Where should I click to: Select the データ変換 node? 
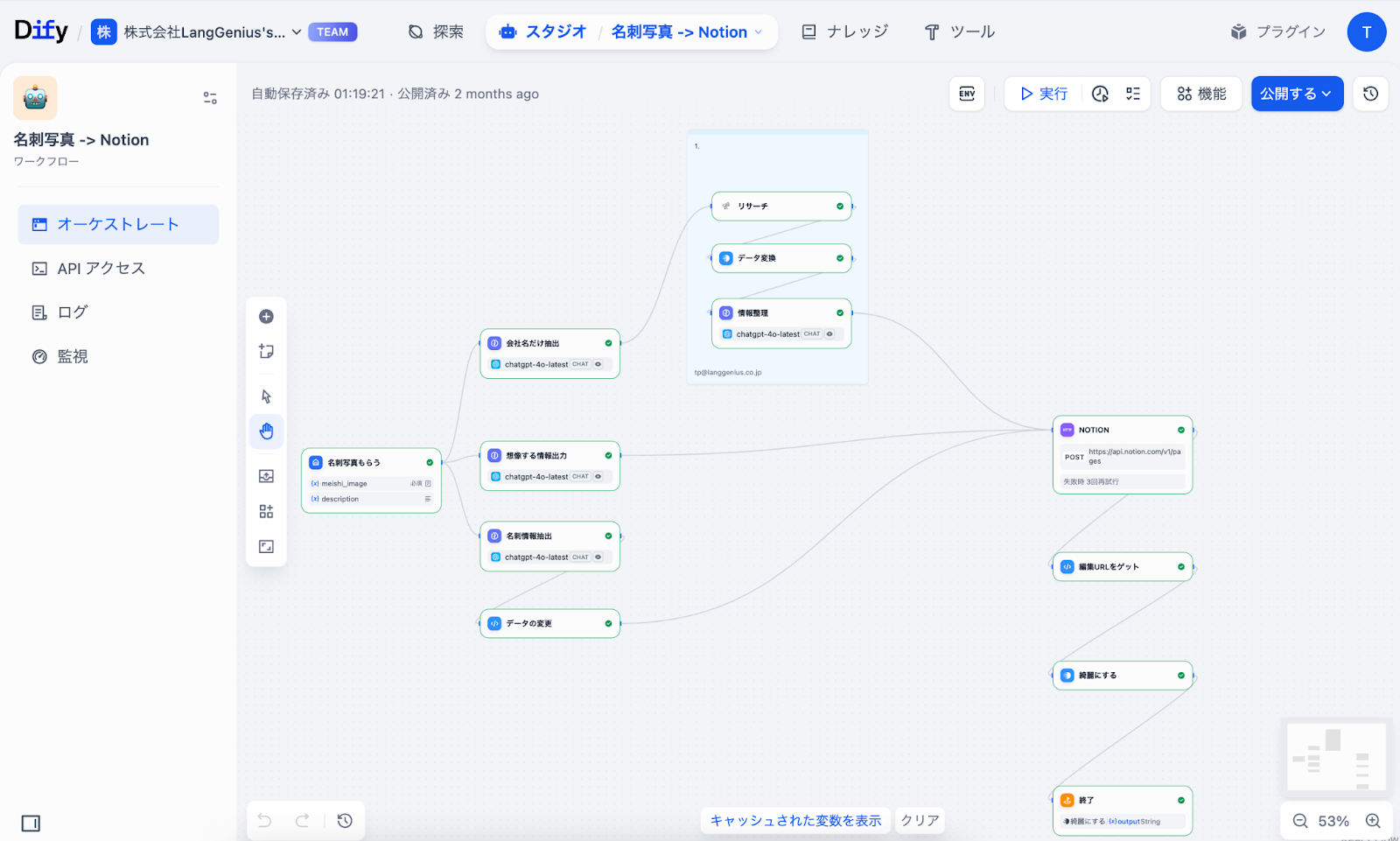coord(781,258)
